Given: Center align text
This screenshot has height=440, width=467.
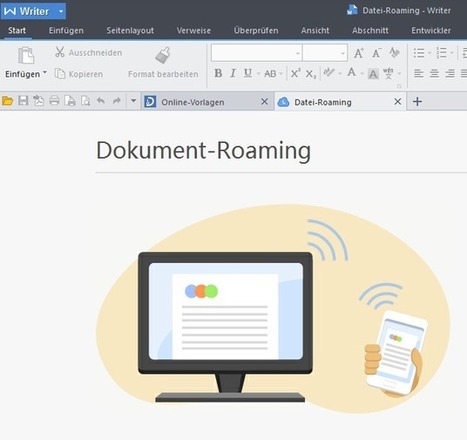Looking at the screenshot, I should pos(434,73).
